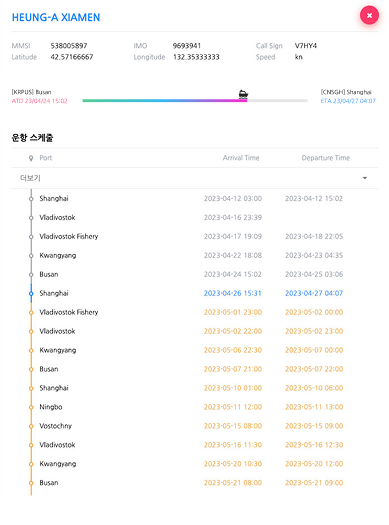Click the voyage progress bar
The image size is (389, 525).
tap(195, 100)
